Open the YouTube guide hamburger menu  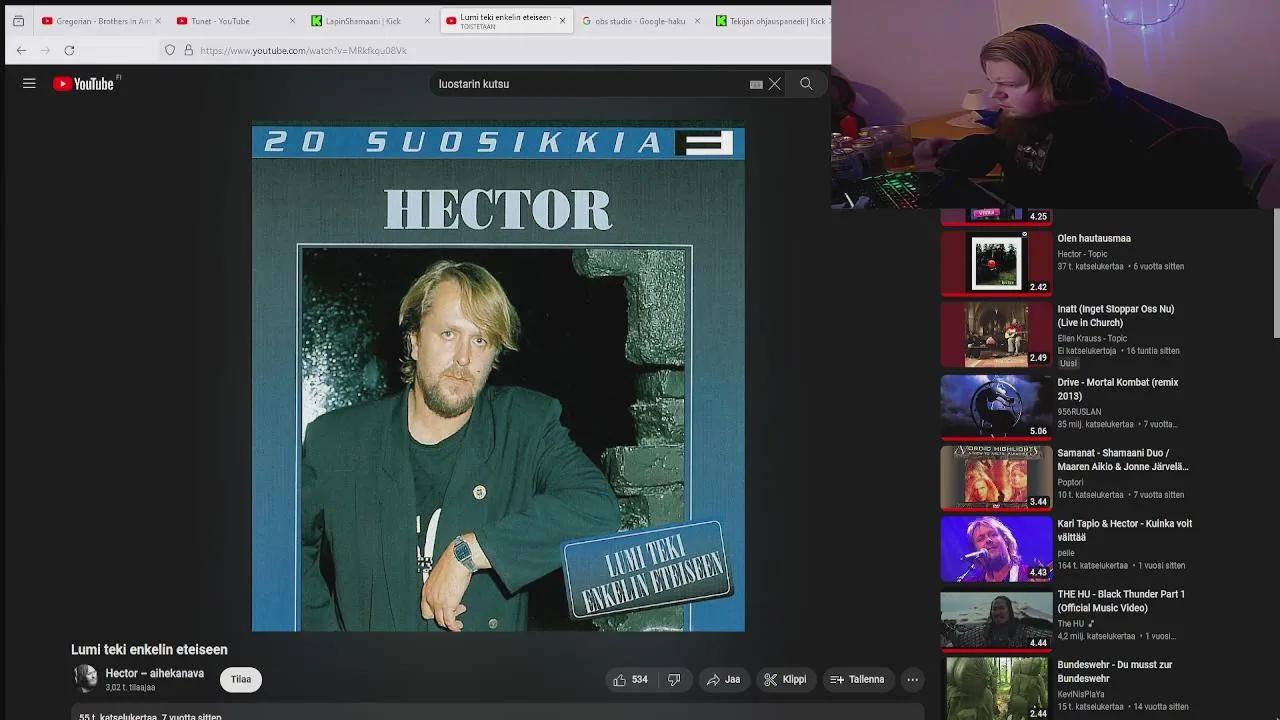29,84
